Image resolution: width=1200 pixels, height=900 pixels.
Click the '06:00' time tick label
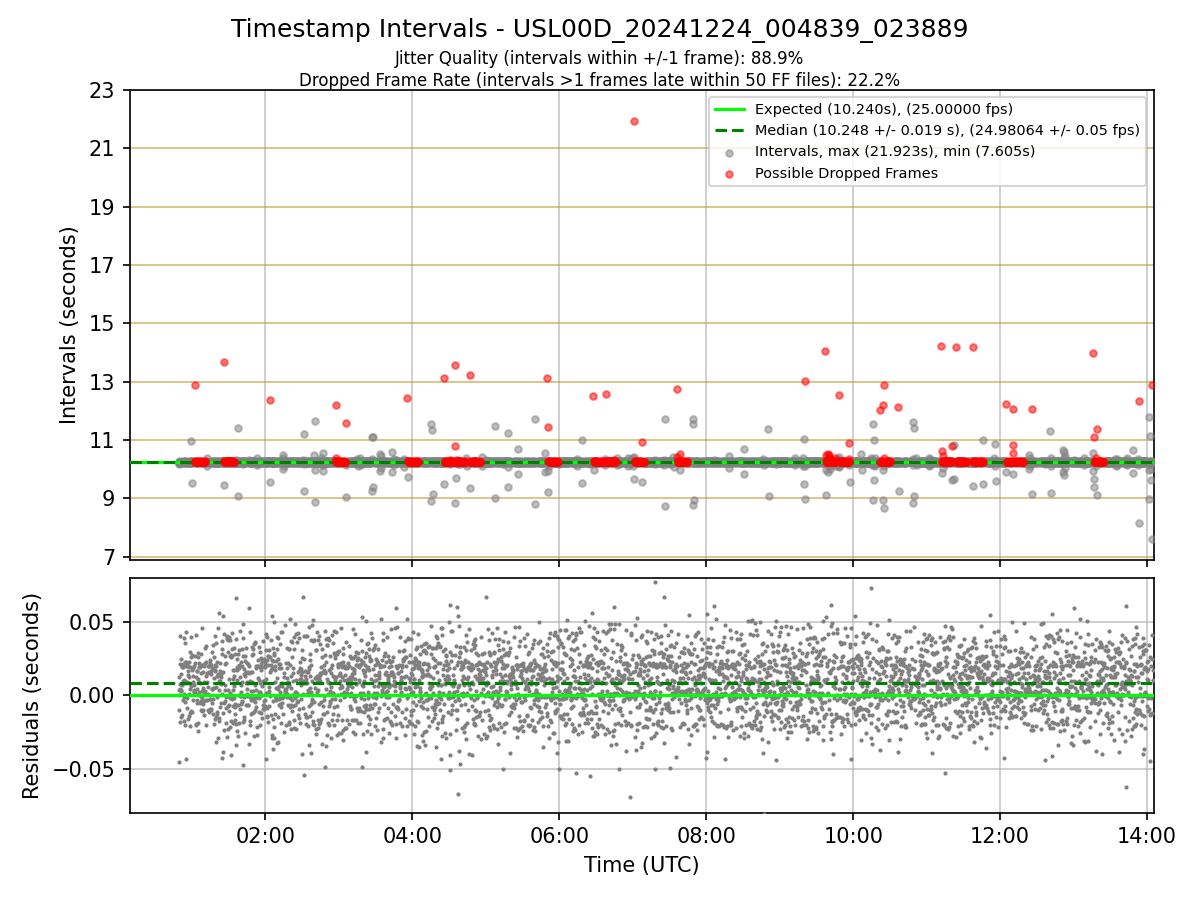(559, 835)
